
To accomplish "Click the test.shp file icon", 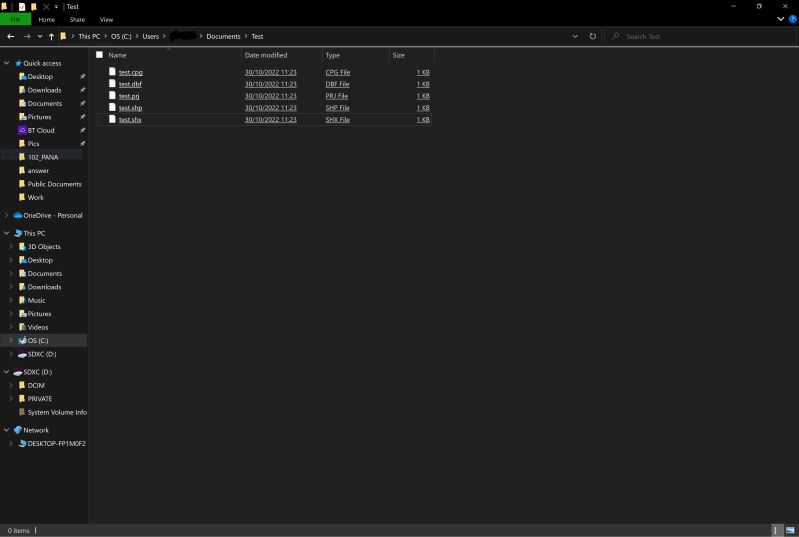I will 112,107.
